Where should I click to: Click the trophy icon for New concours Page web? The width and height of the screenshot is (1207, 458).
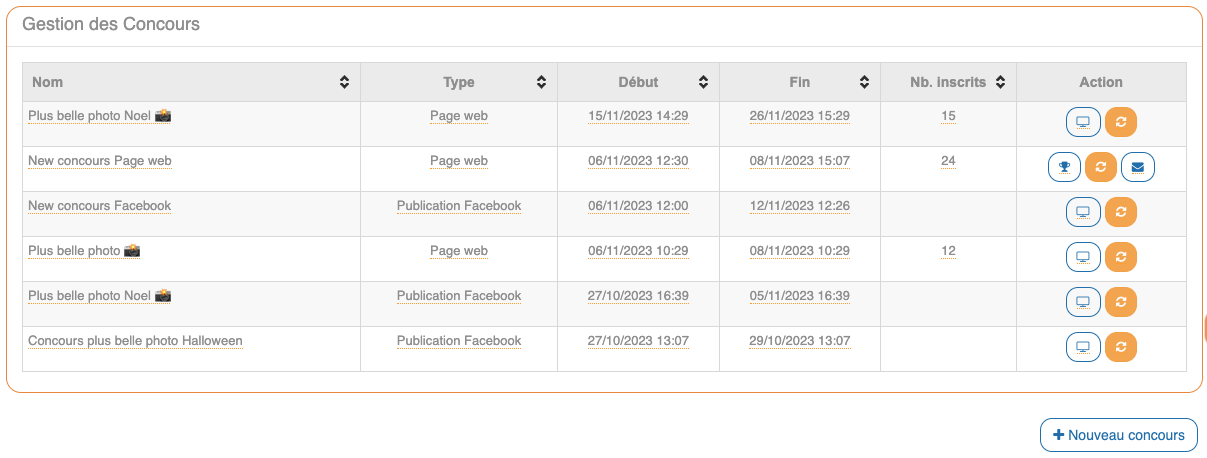pyautogui.click(x=1064, y=167)
